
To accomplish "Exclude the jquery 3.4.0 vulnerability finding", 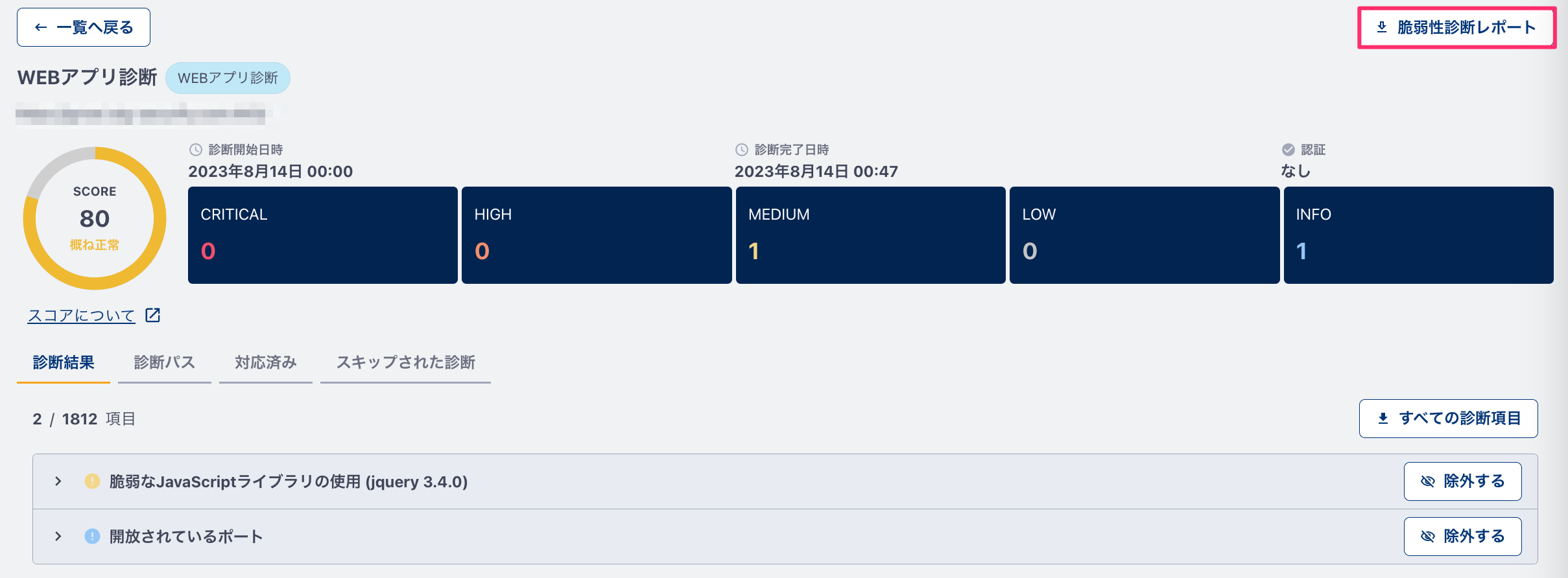I will pyautogui.click(x=1462, y=481).
